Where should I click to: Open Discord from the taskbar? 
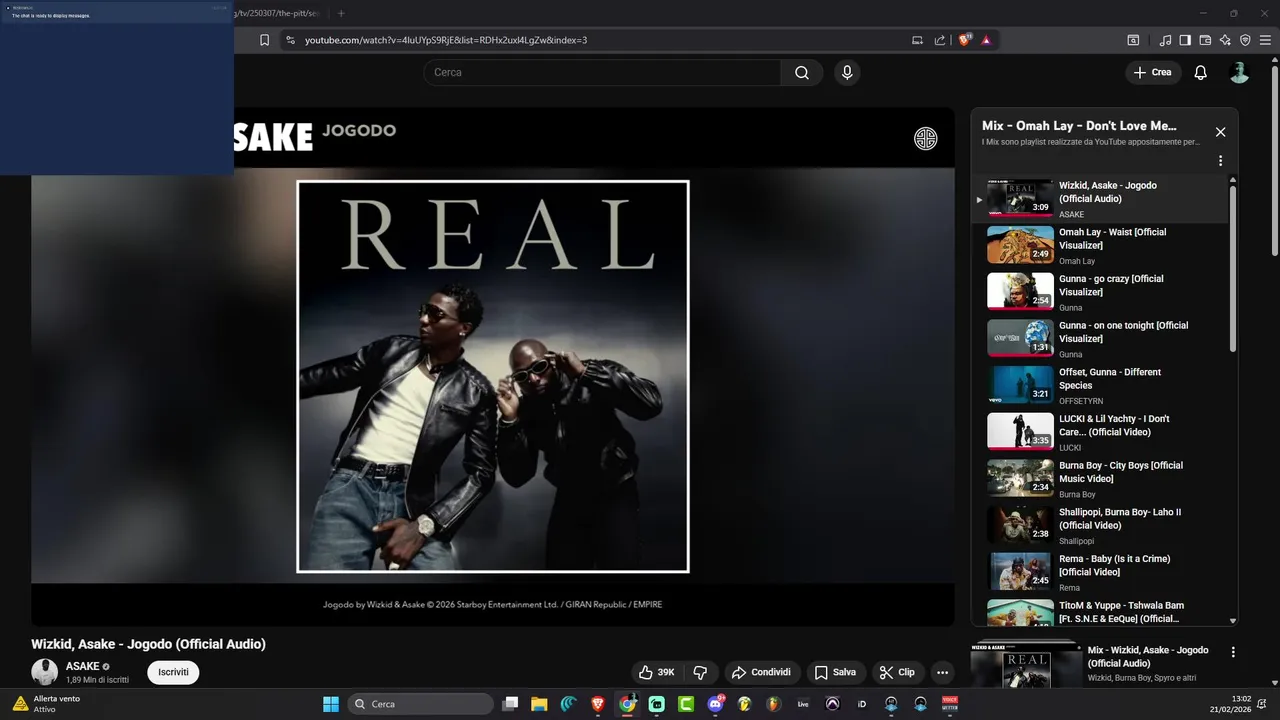pos(715,704)
